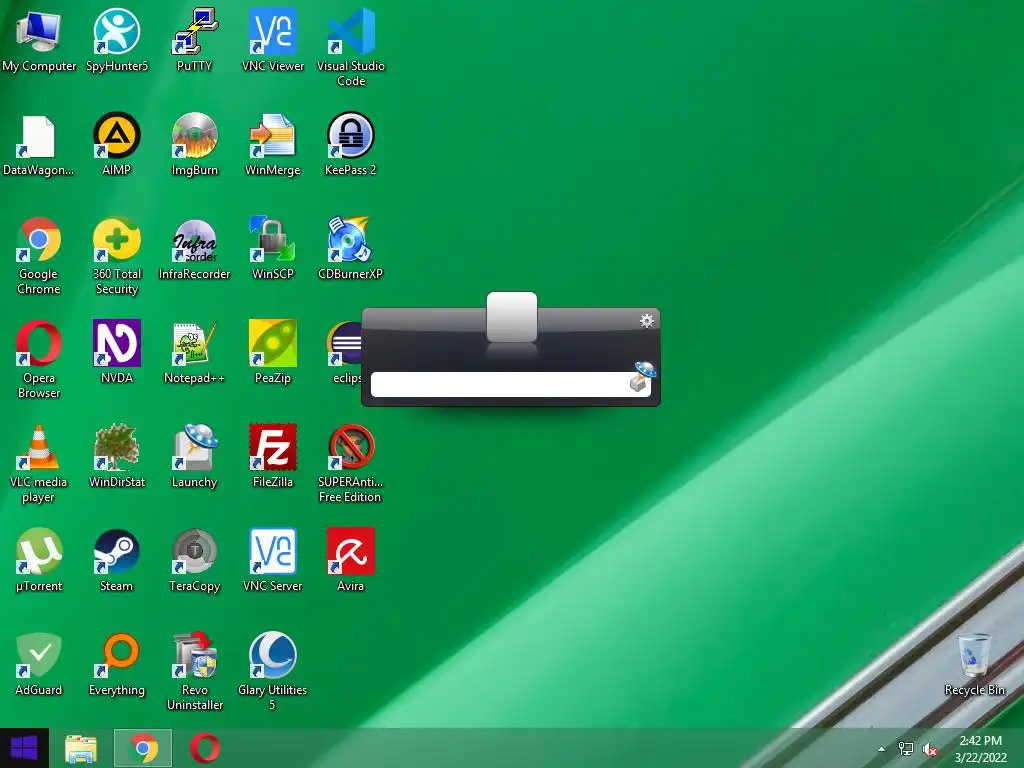Select the TeraCopy desktop shortcut

(195, 560)
